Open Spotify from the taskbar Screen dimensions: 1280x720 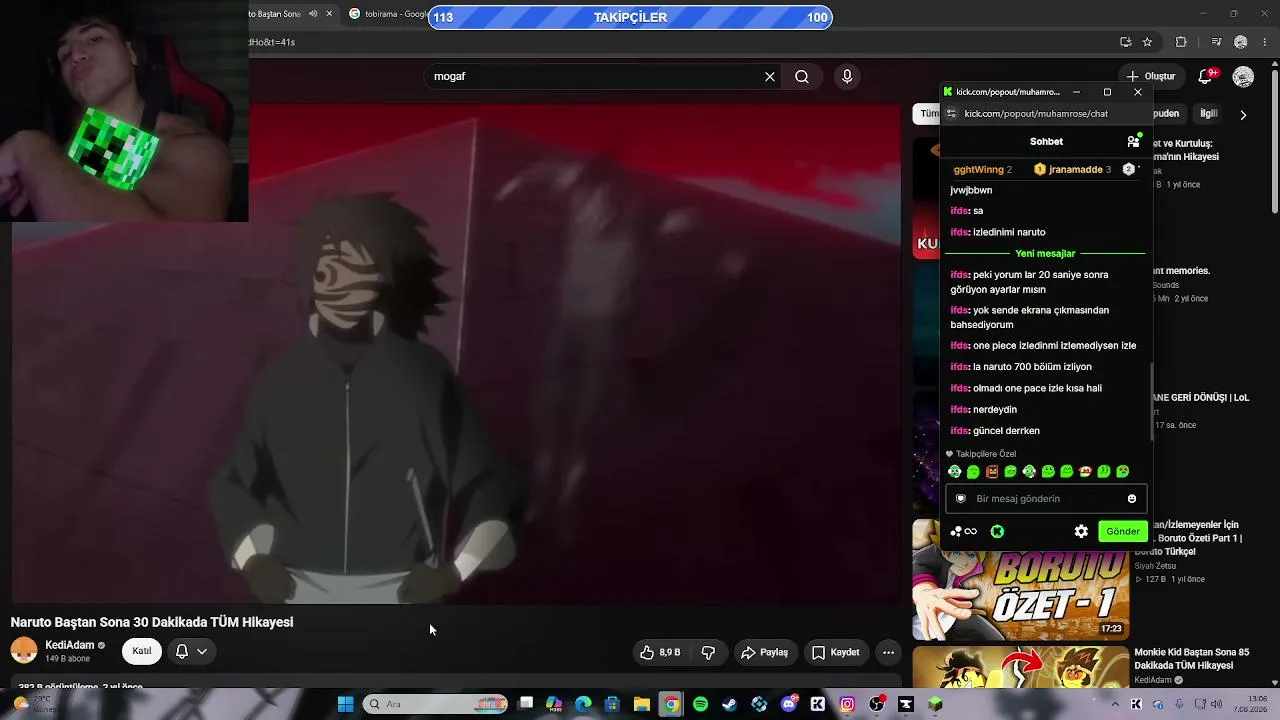pos(700,704)
